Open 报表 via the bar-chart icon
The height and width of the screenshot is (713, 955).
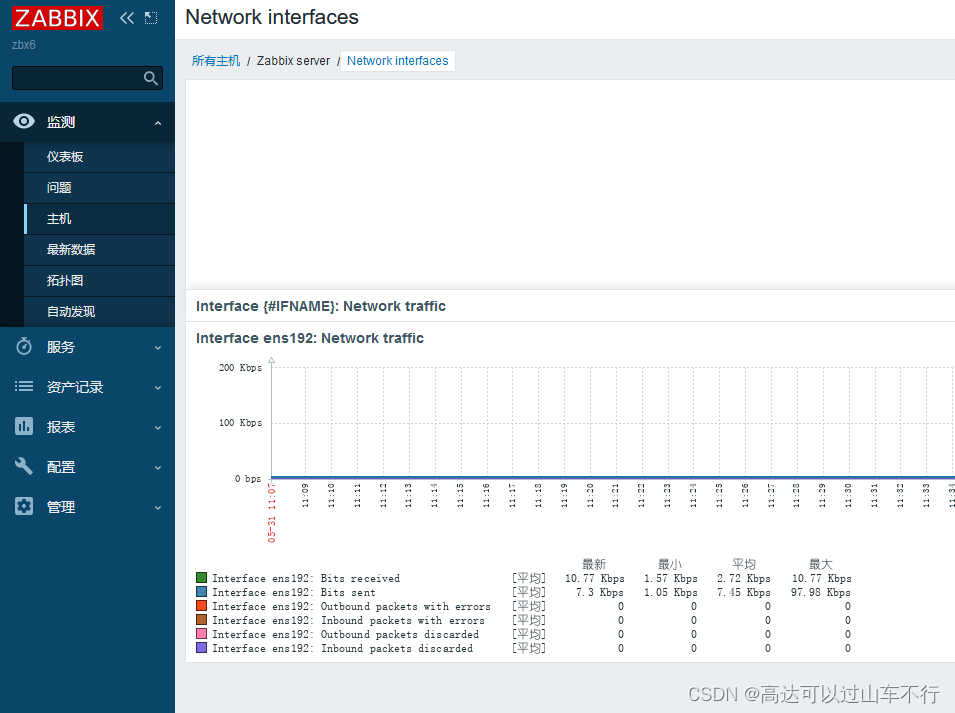(23, 427)
